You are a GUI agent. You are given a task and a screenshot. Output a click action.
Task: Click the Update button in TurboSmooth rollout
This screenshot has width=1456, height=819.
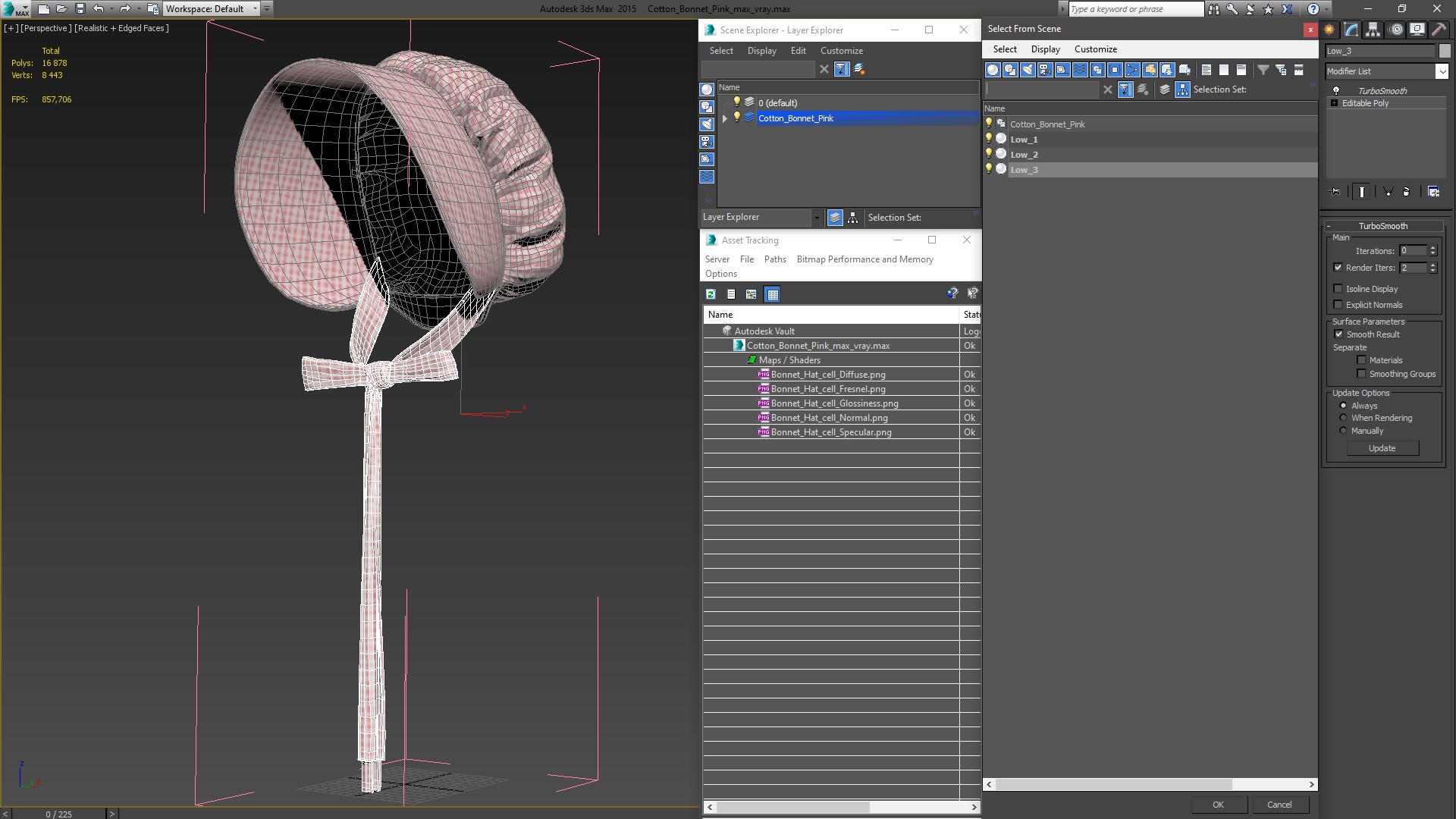pyautogui.click(x=1382, y=448)
